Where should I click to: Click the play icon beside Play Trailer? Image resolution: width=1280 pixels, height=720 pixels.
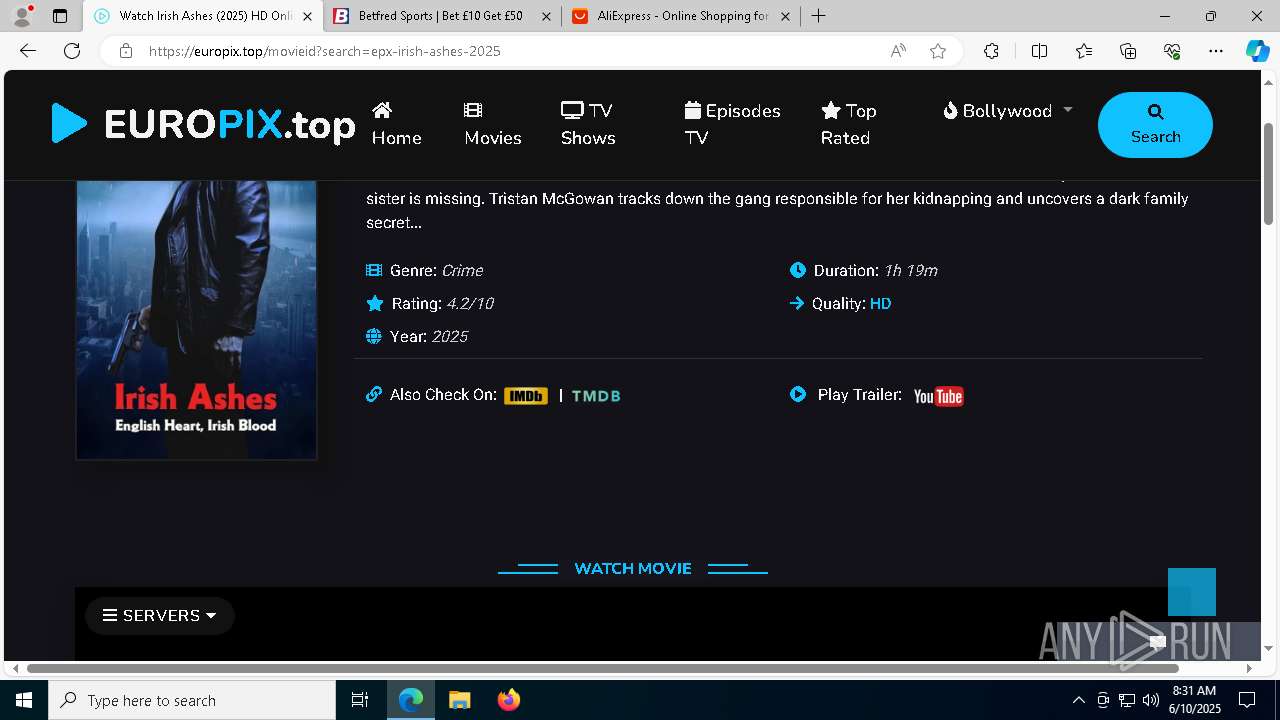[798, 394]
